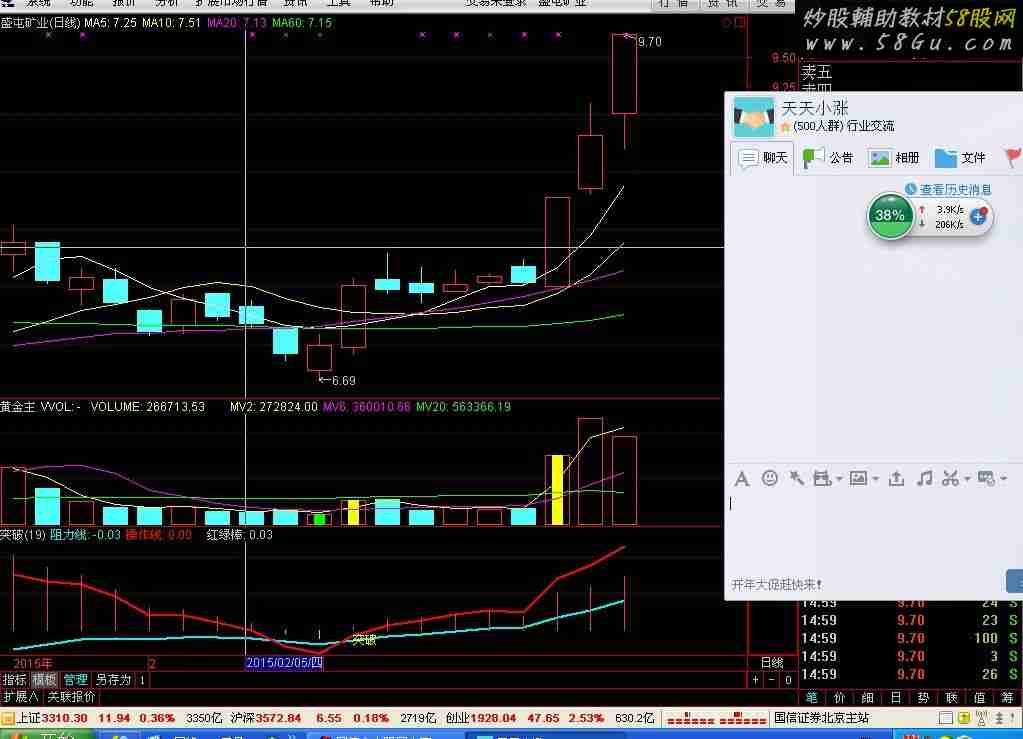Click the magic emoticon wand icon

797,478
